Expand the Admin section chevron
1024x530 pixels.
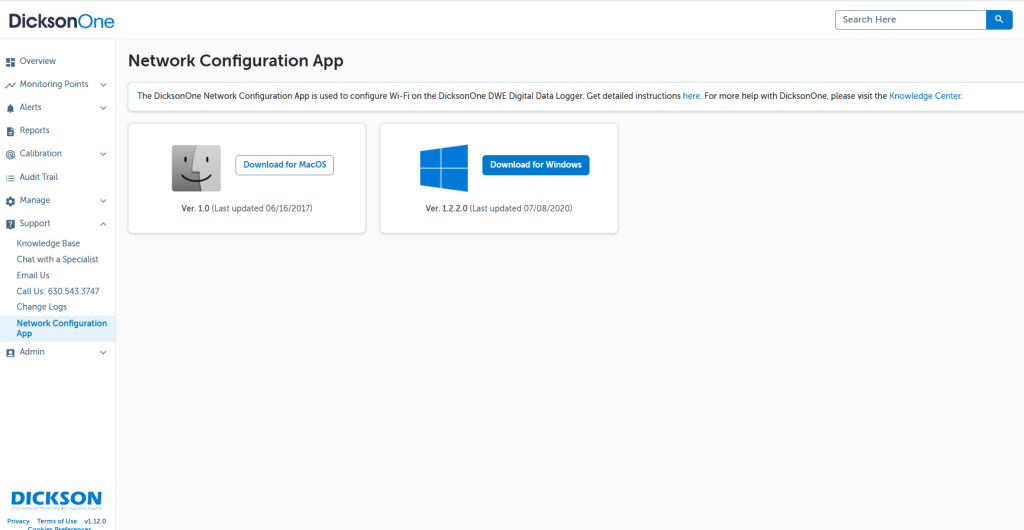103,352
